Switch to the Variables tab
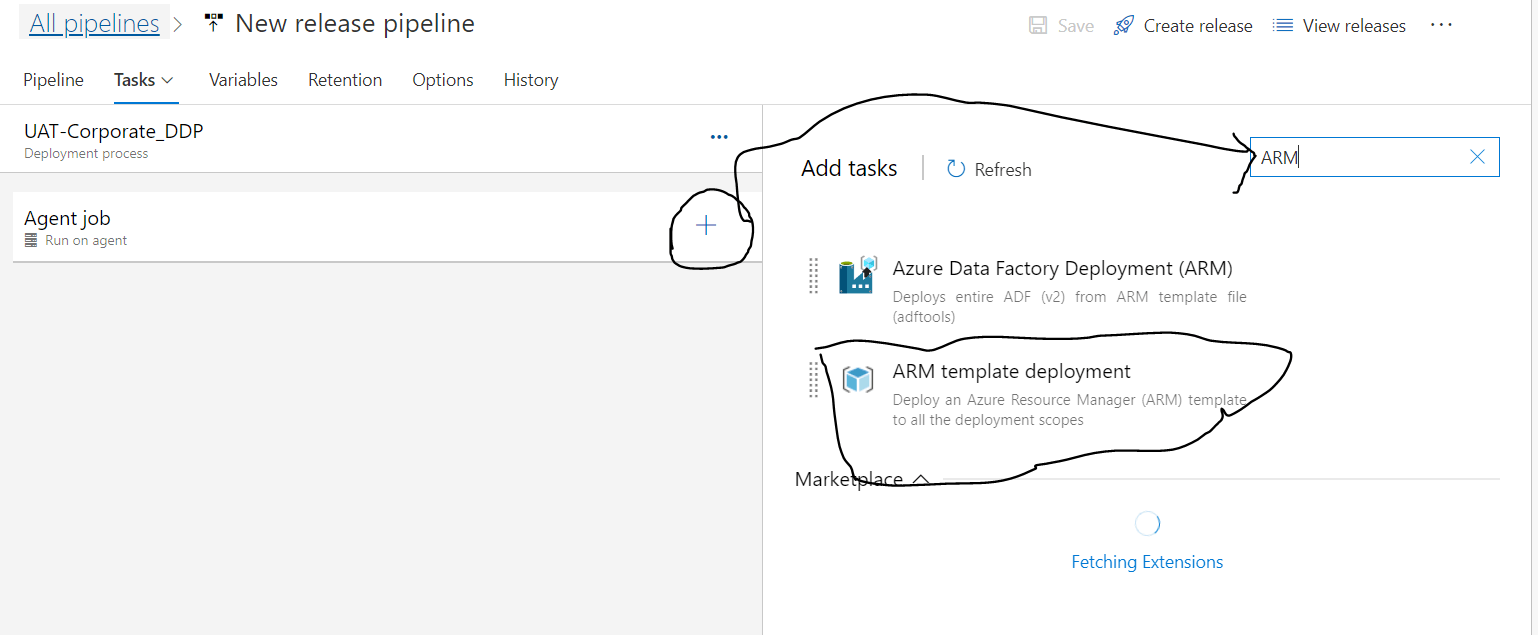 tap(243, 80)
